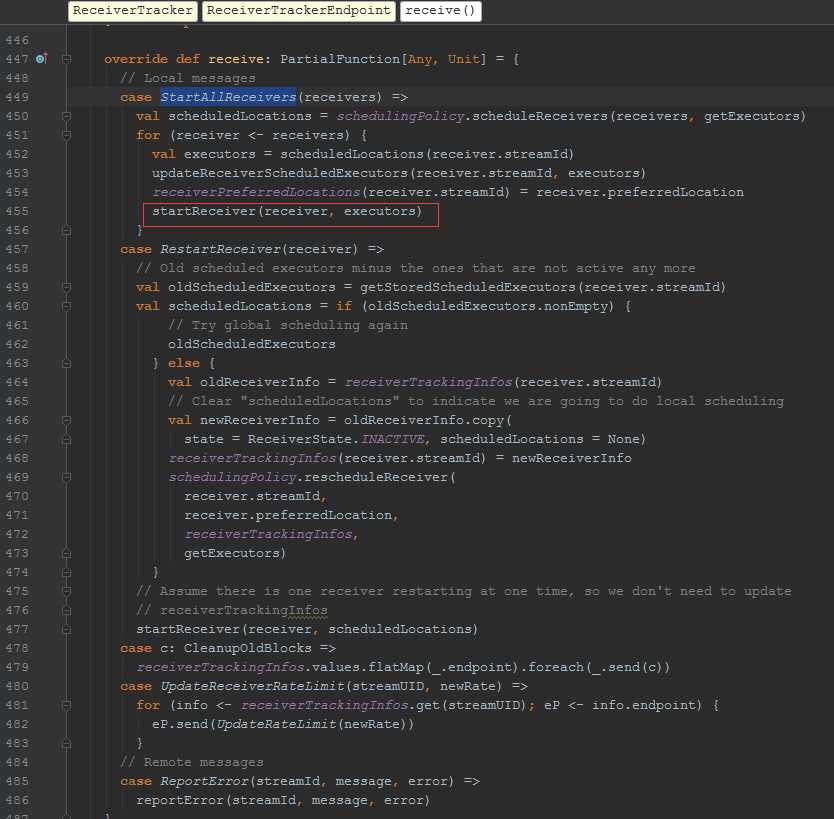Image resolution: width=834 pixels, height=819 pixels.
Task: Click fold end marker on line 483
Action: pyautogui.click(x=66, y=743)
